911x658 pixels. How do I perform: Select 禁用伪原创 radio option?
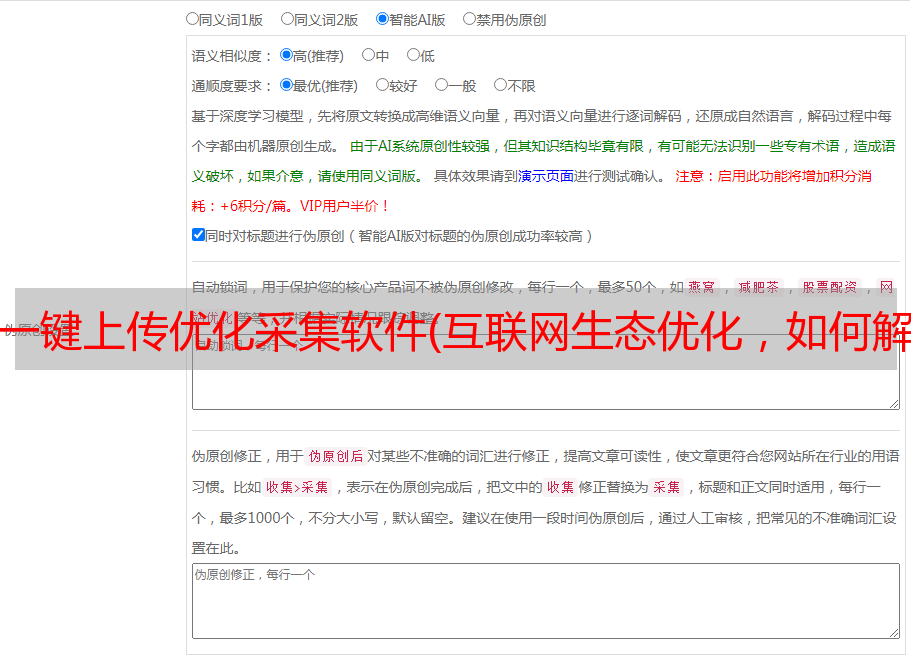[x=469, y=19]
